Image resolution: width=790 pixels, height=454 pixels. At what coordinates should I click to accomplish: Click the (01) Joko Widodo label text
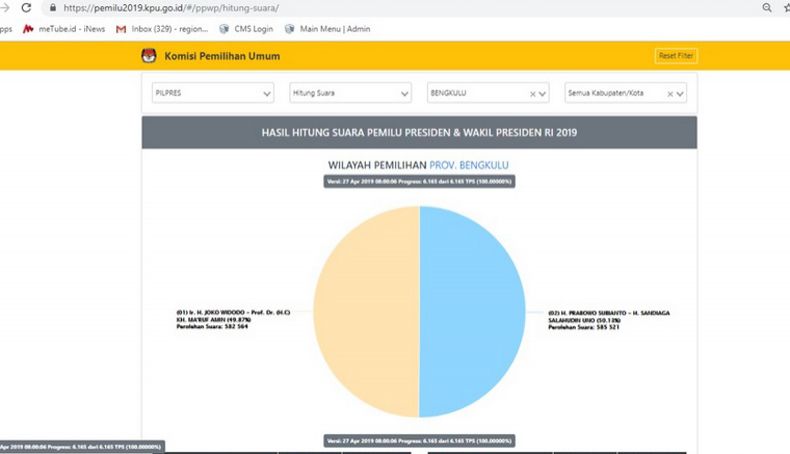(233, 319)
